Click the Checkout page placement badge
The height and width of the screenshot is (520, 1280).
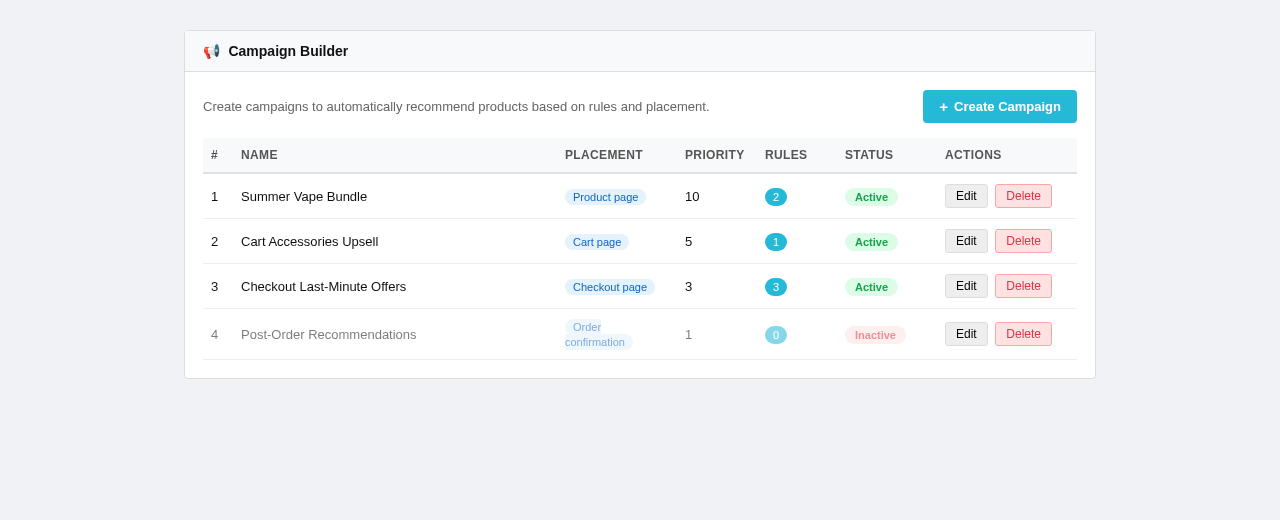tap(610, 287)
